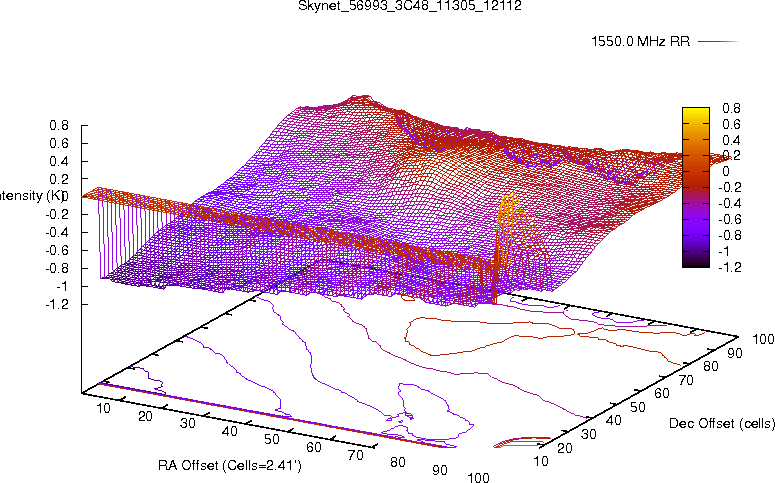Image resolution: width=775 pixels, height=483 pixels.
Task: Click tick 80 on the Dec Offset axis
Action: [711, 366]
